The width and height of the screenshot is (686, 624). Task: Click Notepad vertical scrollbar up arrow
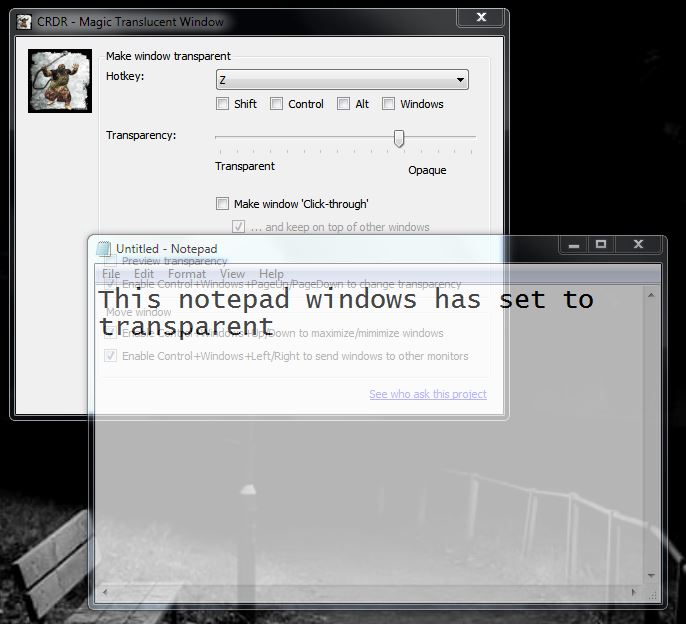[x=651, y=295]
